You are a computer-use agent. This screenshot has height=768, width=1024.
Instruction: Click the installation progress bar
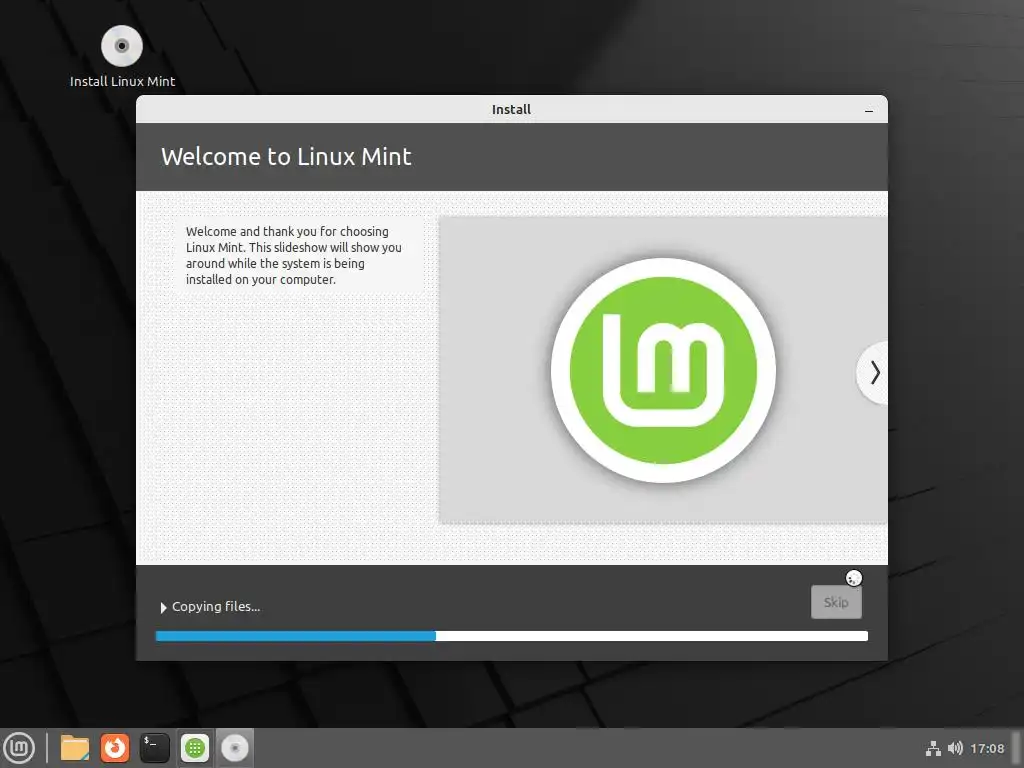(511, 636)
